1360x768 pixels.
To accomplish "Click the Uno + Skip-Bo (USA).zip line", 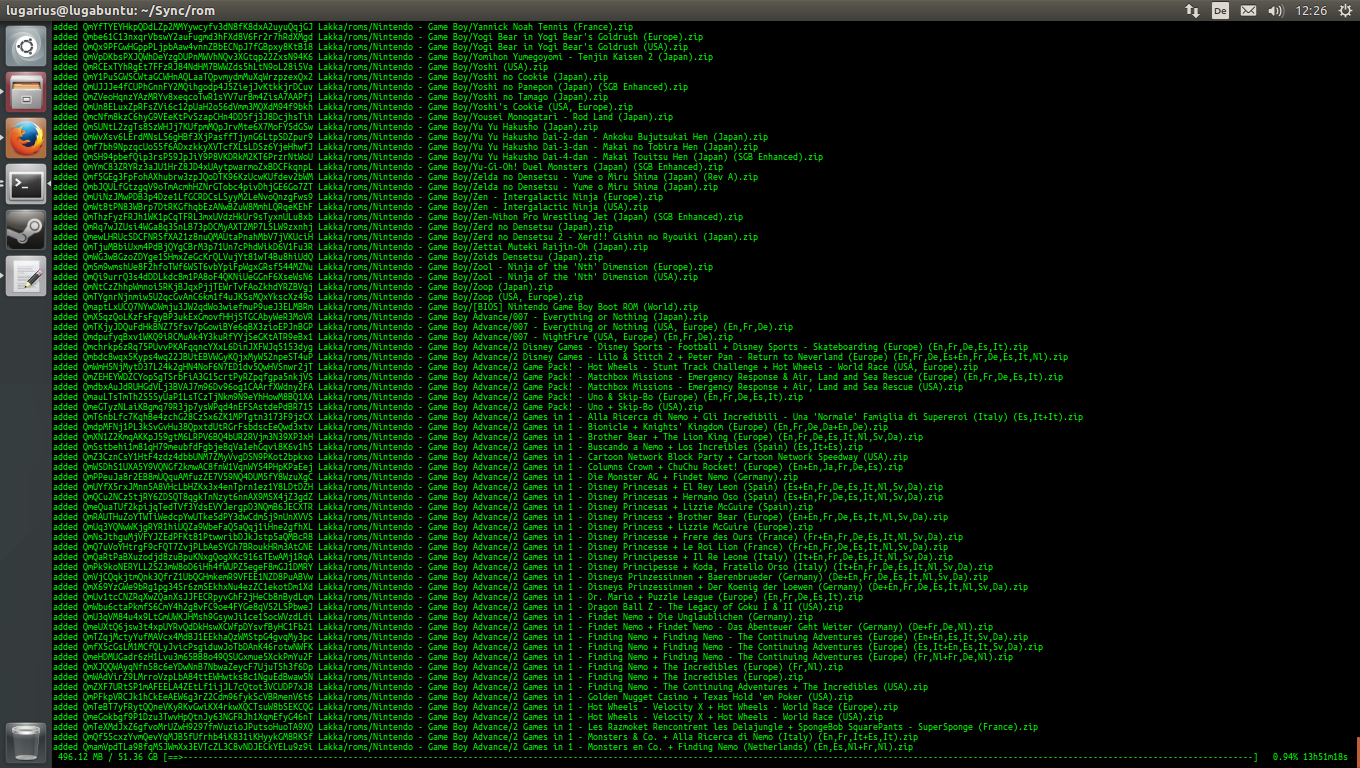I will 378,407.
